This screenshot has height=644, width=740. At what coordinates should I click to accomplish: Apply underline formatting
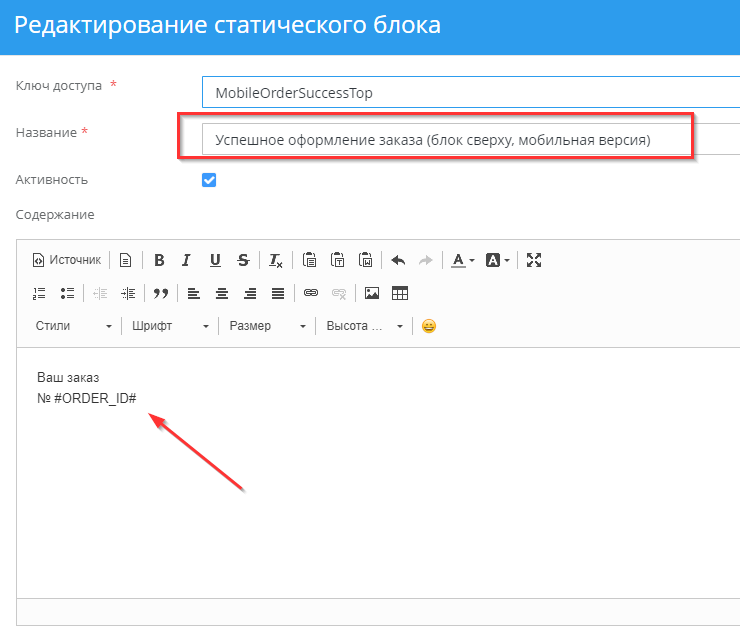[x=215, y=260]
